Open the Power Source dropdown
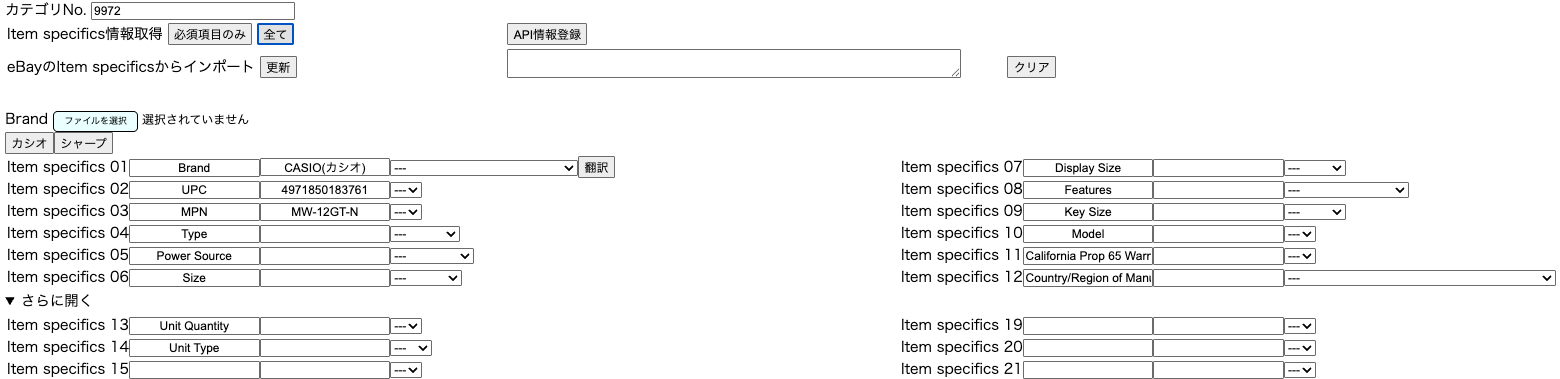Image resolution: width=1560 pixels, height=379 pixels. (432, 256)
